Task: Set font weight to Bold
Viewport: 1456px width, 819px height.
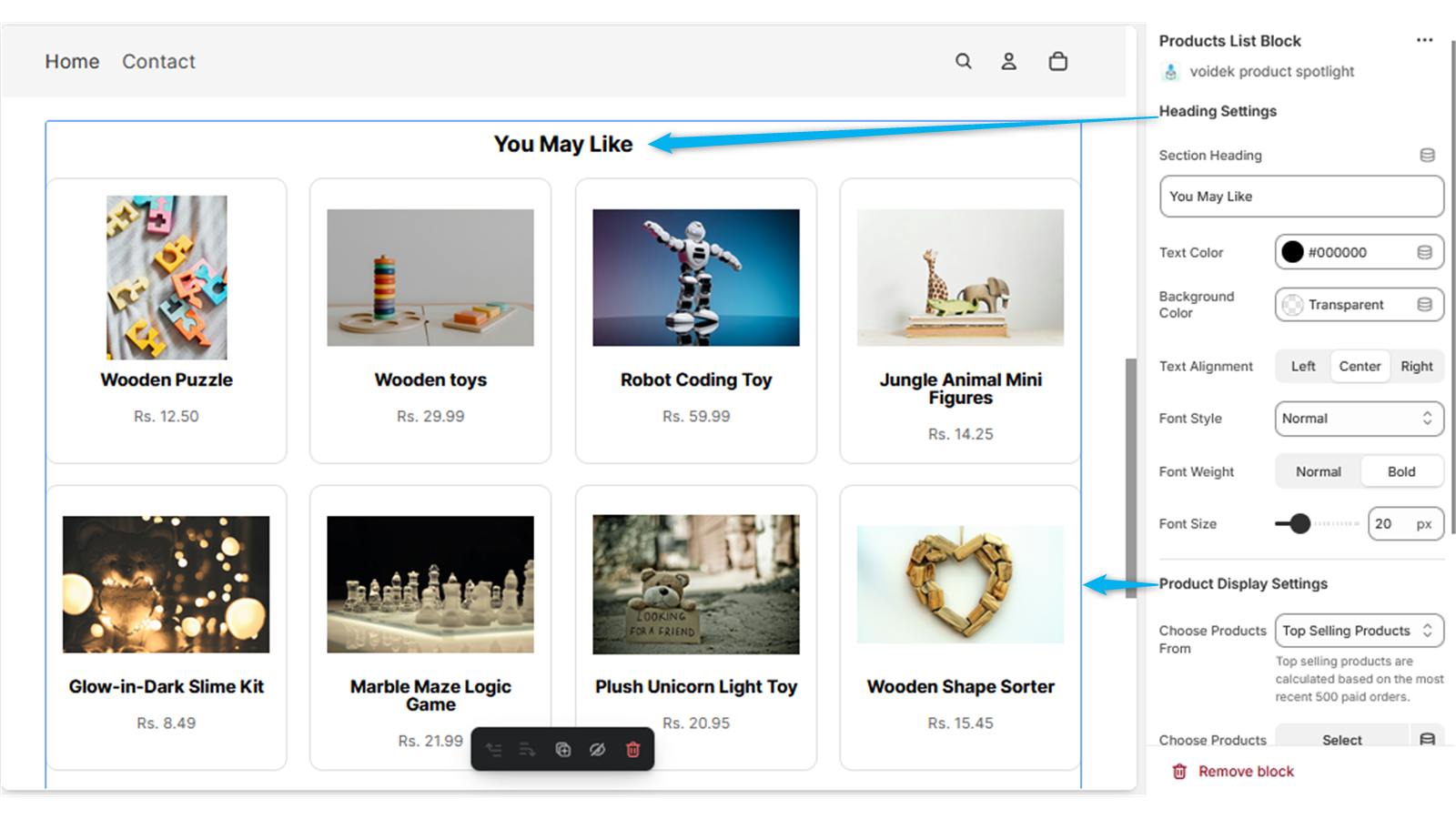Action: coord(1401,471)
